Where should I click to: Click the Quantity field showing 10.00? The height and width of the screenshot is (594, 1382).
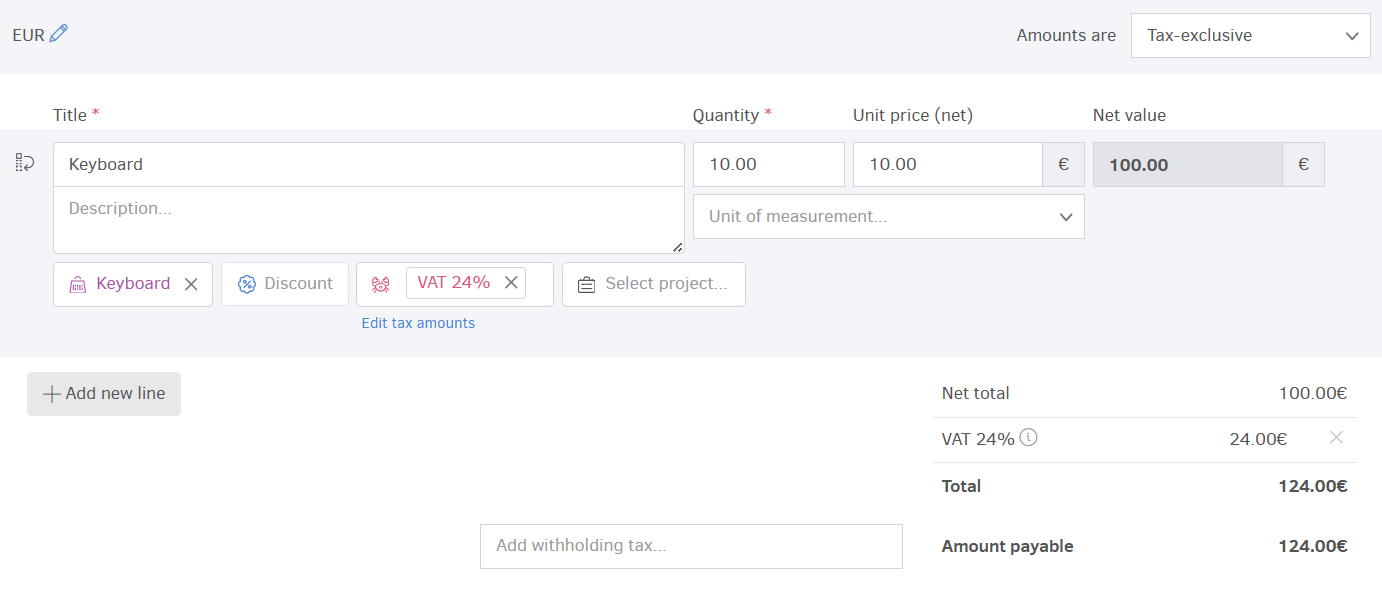click(768, 164)
